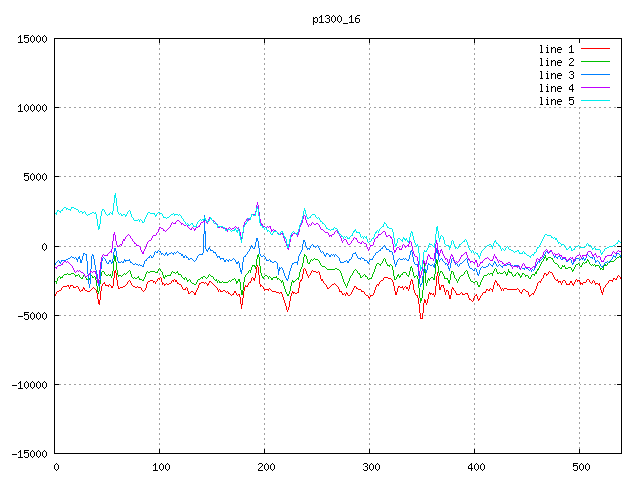Screen dimensions: 640x480
Task: Select the "line 5" legend label
Action: coord(557,101)
